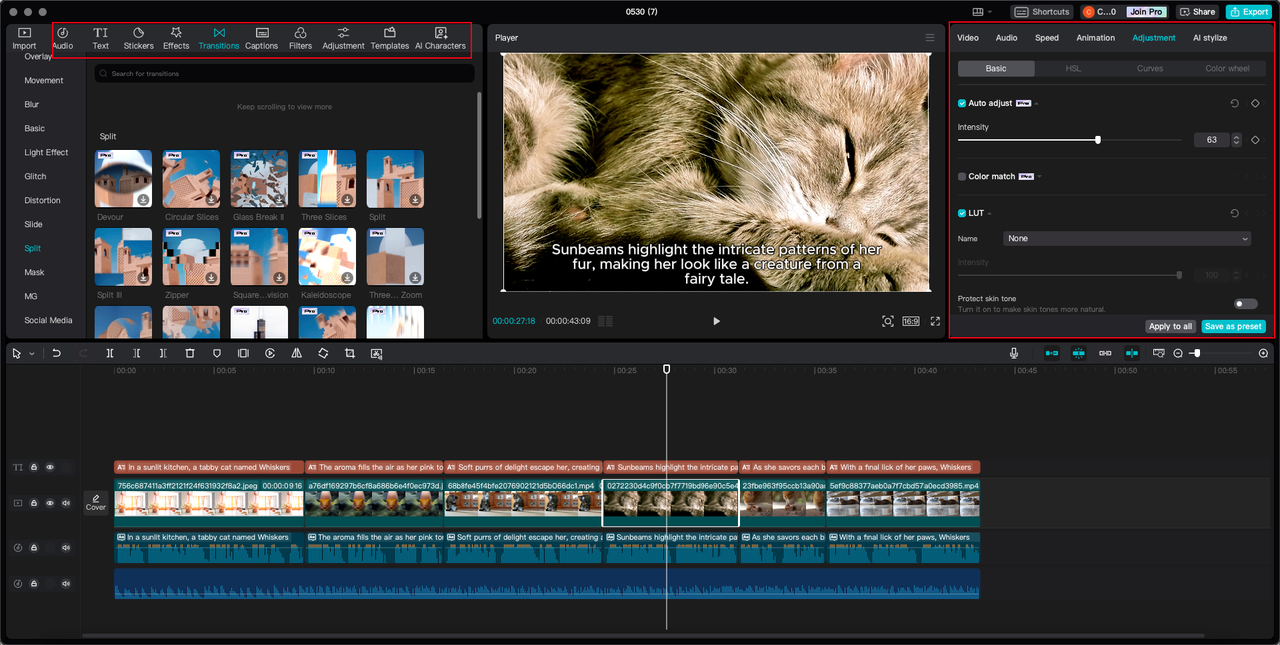Open the Speed tab in properties panel

coord(1047,38)
